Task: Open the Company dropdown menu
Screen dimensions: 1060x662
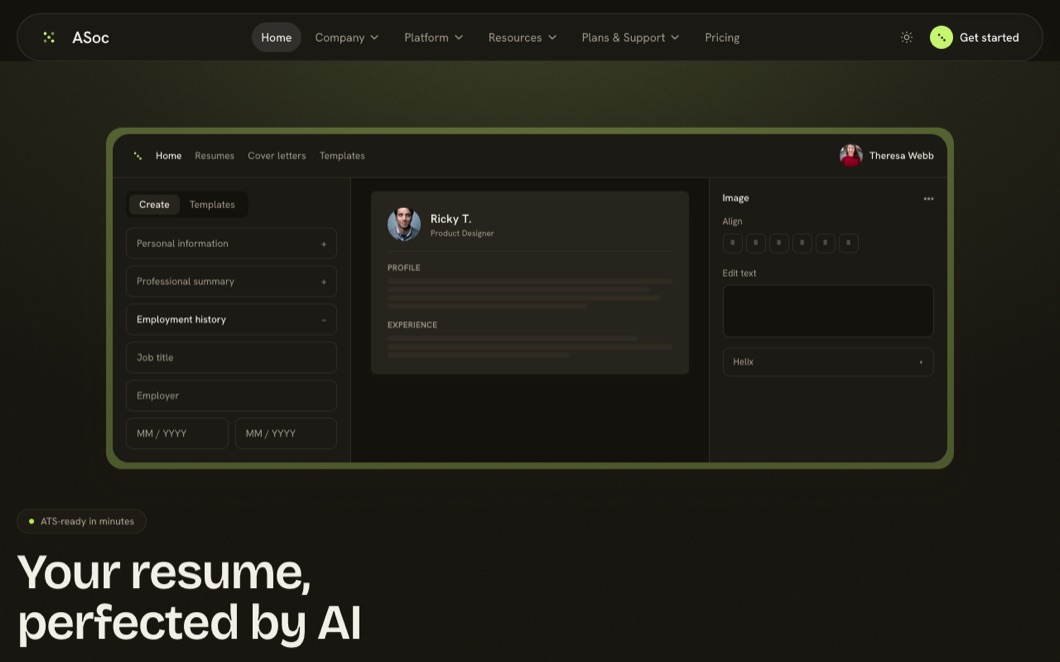Action: point(346,37)
